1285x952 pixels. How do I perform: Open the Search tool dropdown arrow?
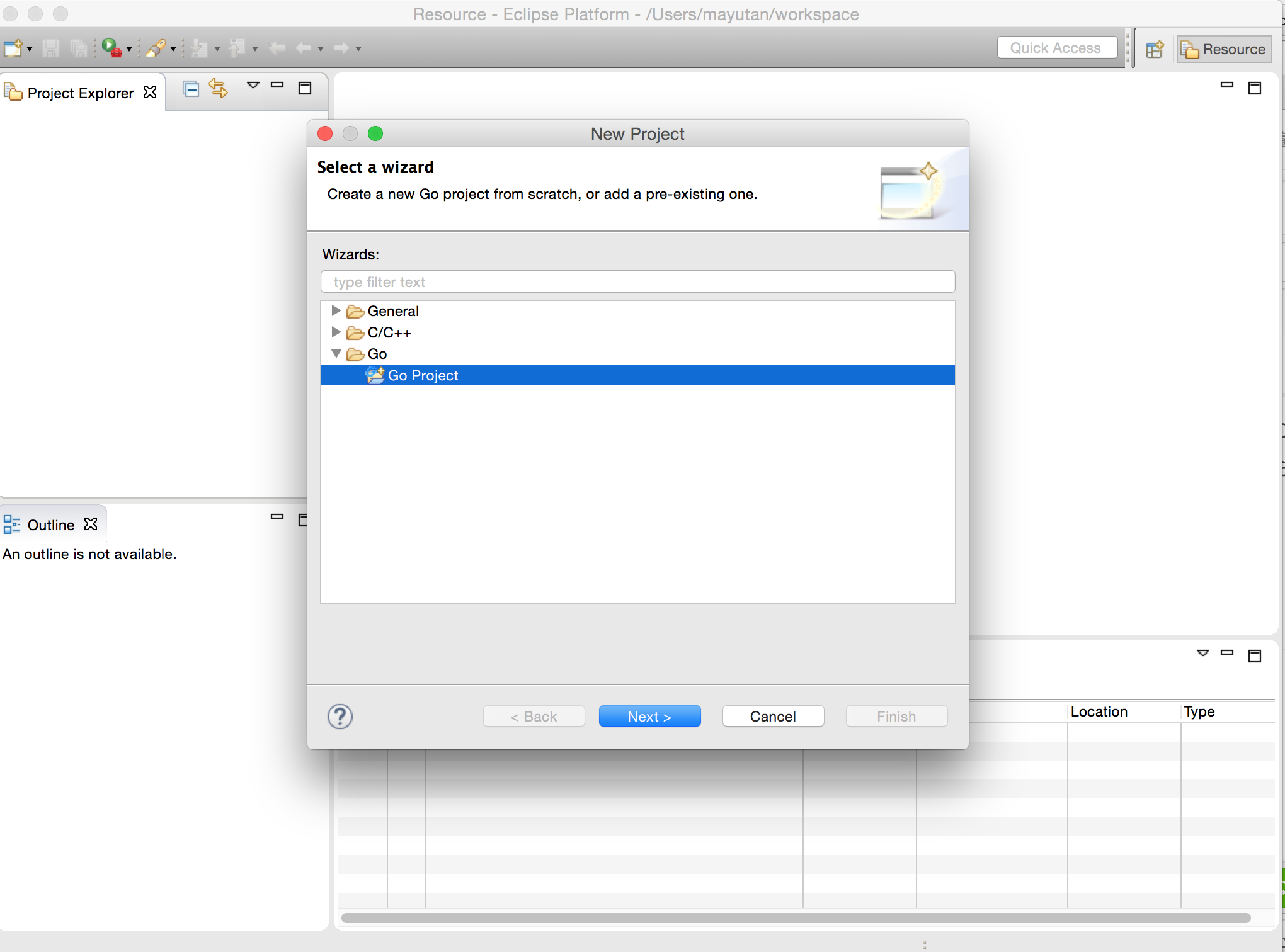pyautogui.click(x=173, y=49)
